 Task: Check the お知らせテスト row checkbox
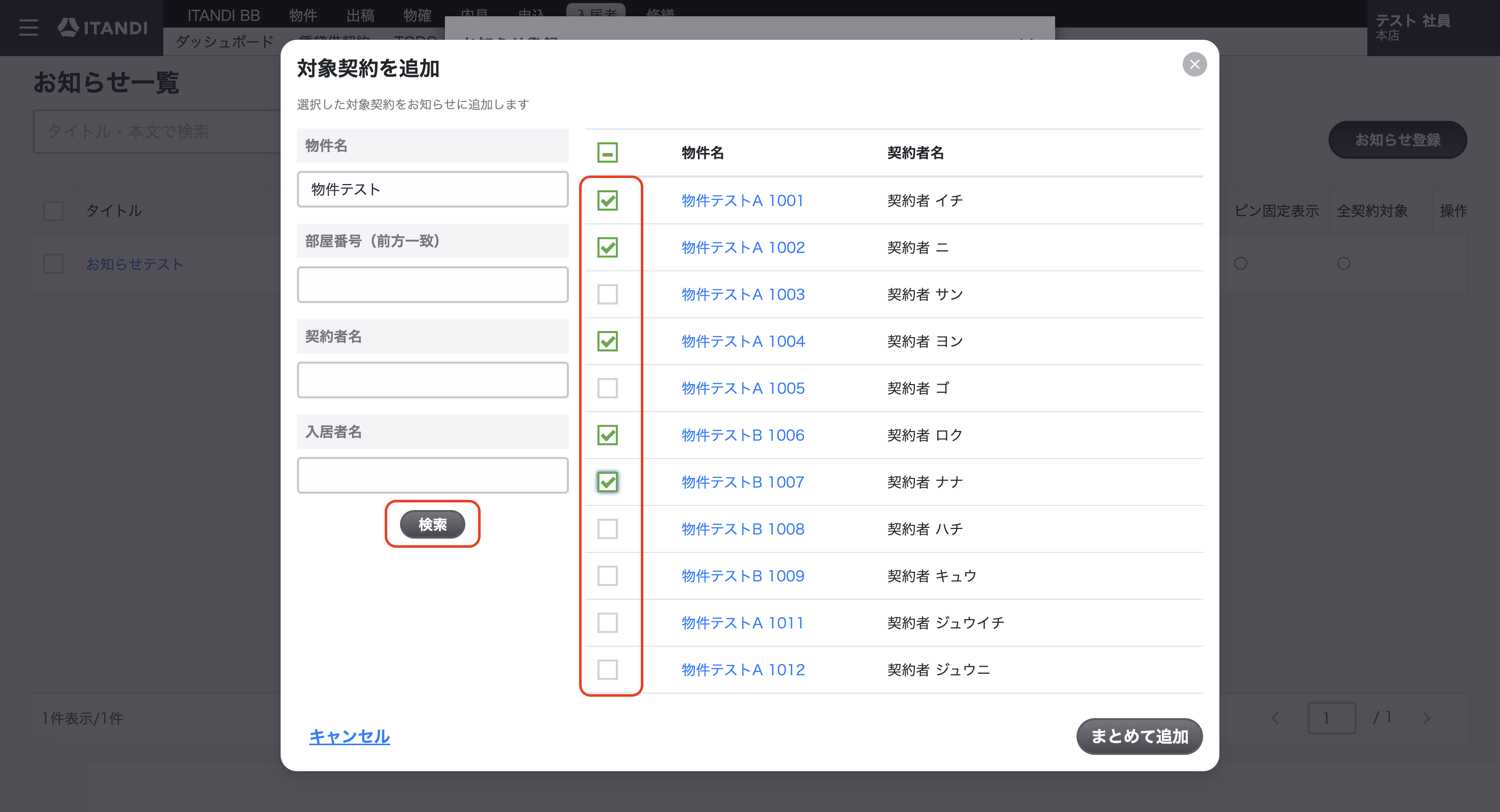tap(53, 264)
